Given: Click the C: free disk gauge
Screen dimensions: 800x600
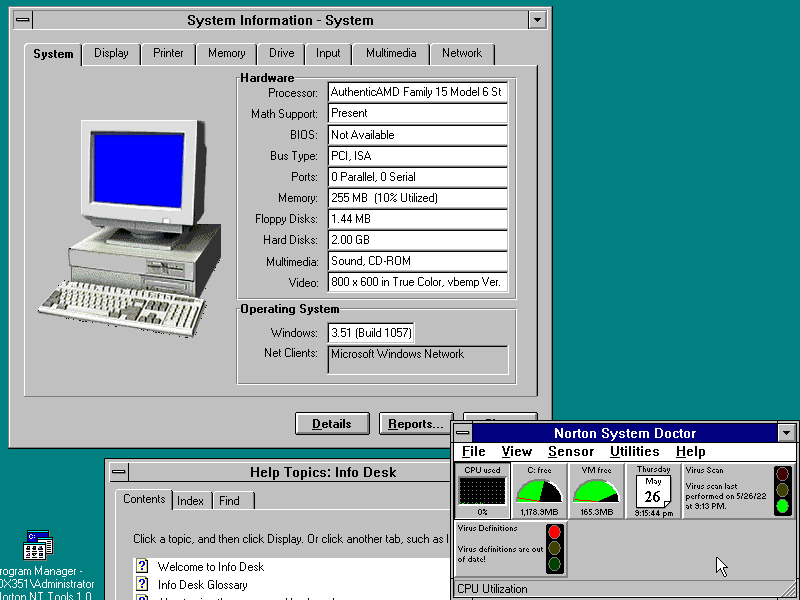Looking at the screenshot, I should 539,491.
